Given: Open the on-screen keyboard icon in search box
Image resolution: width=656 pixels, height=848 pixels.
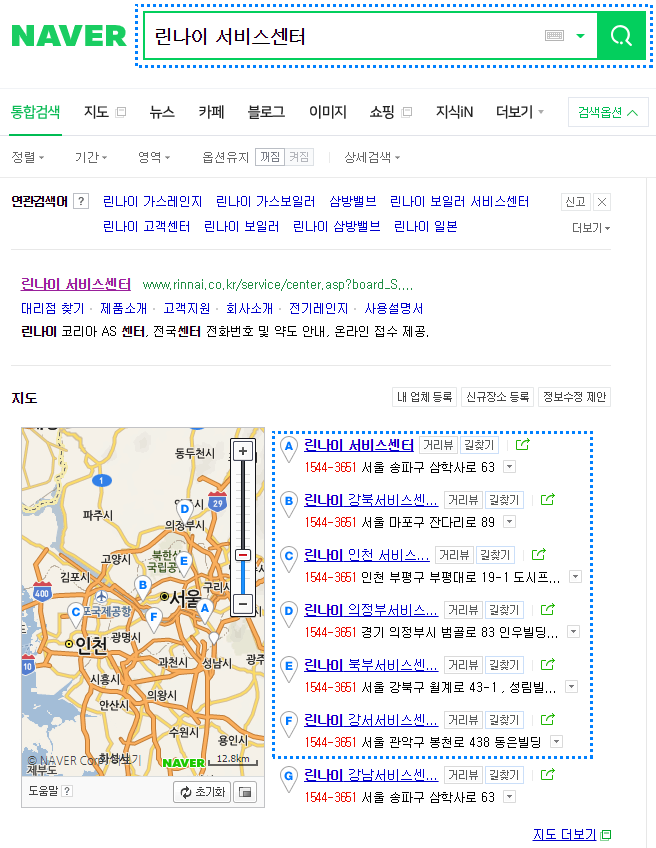Looking at the screenshot, I should click(x=554, y=36).
